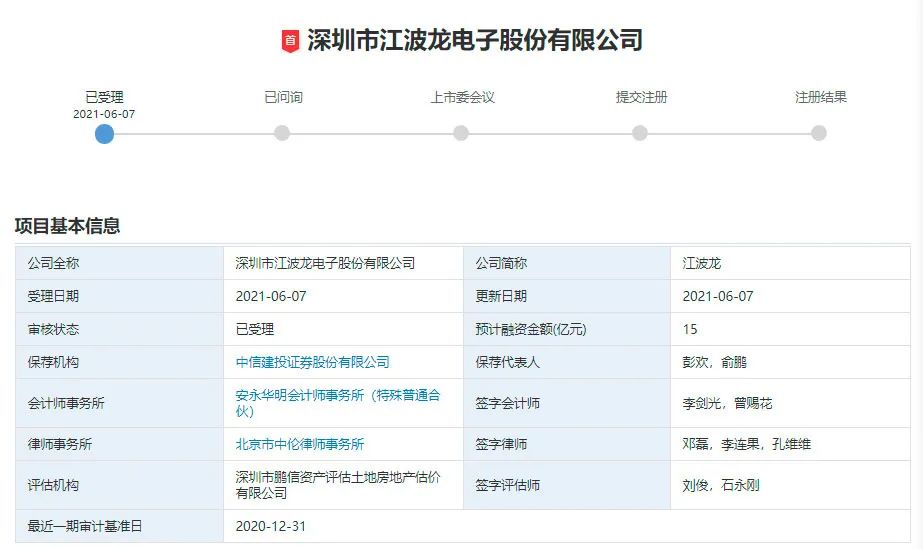Click the 江波龙 short name value
The image size is (923, 549).
pyautogui.click(x=702, y=263)
